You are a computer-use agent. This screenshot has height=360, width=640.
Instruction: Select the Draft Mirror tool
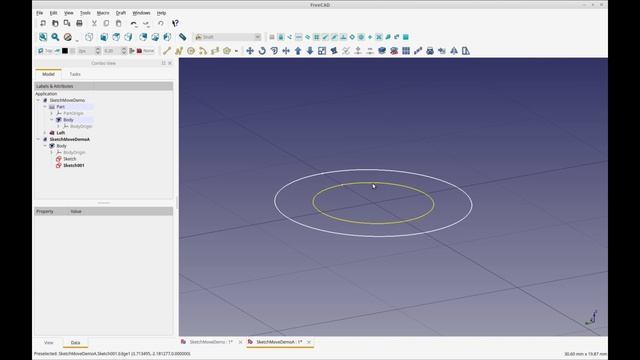[454, 51]
